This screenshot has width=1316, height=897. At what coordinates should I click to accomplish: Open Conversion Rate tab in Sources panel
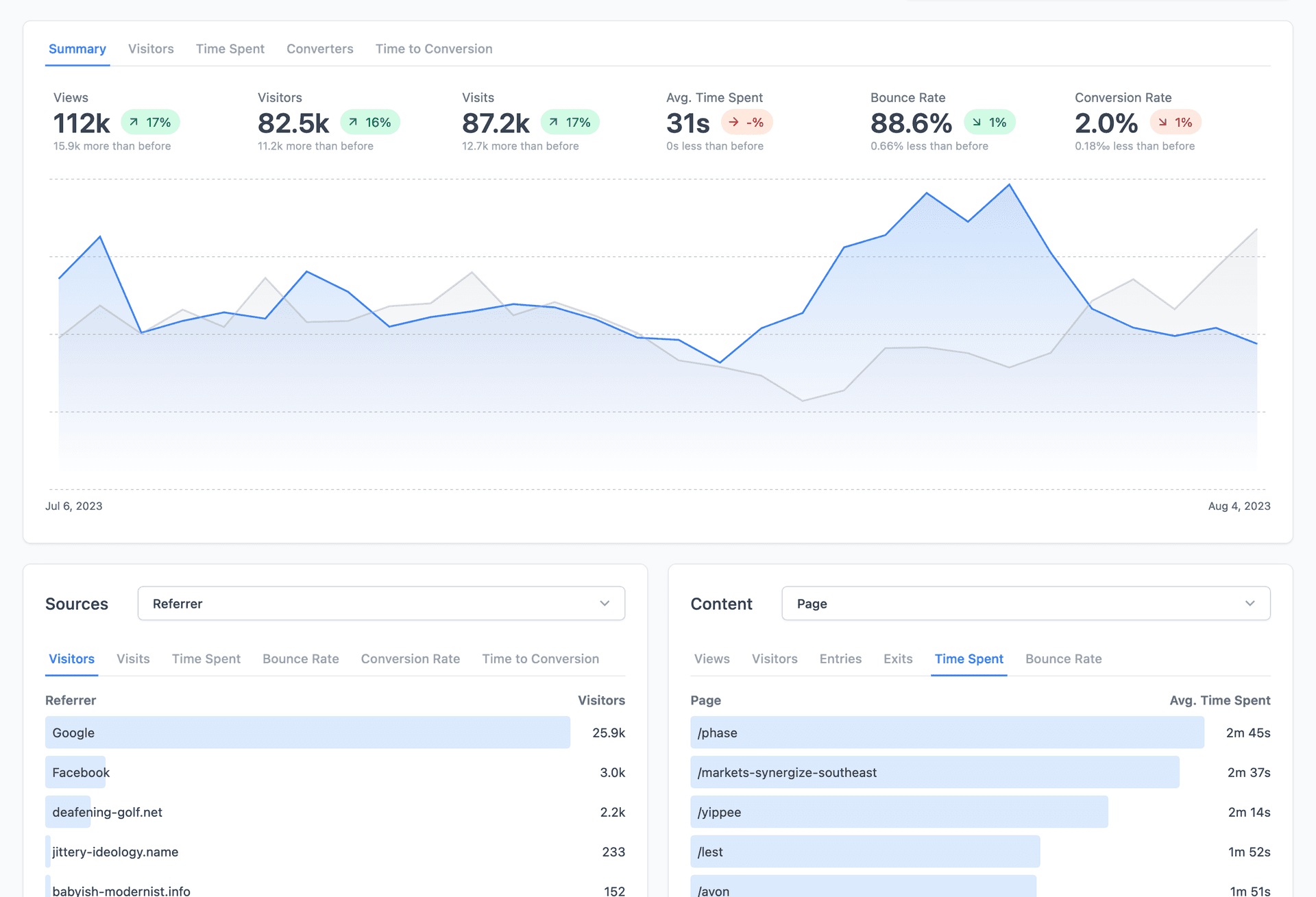pos(410,659)
